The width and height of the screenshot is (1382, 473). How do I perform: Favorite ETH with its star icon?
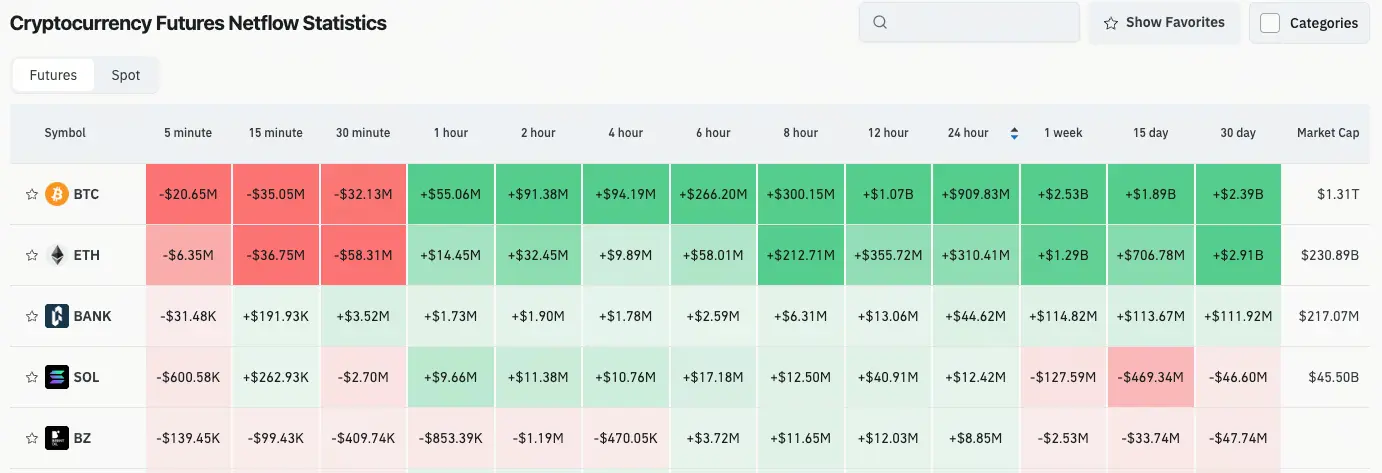pyautogui.click(x=32, y=255)
